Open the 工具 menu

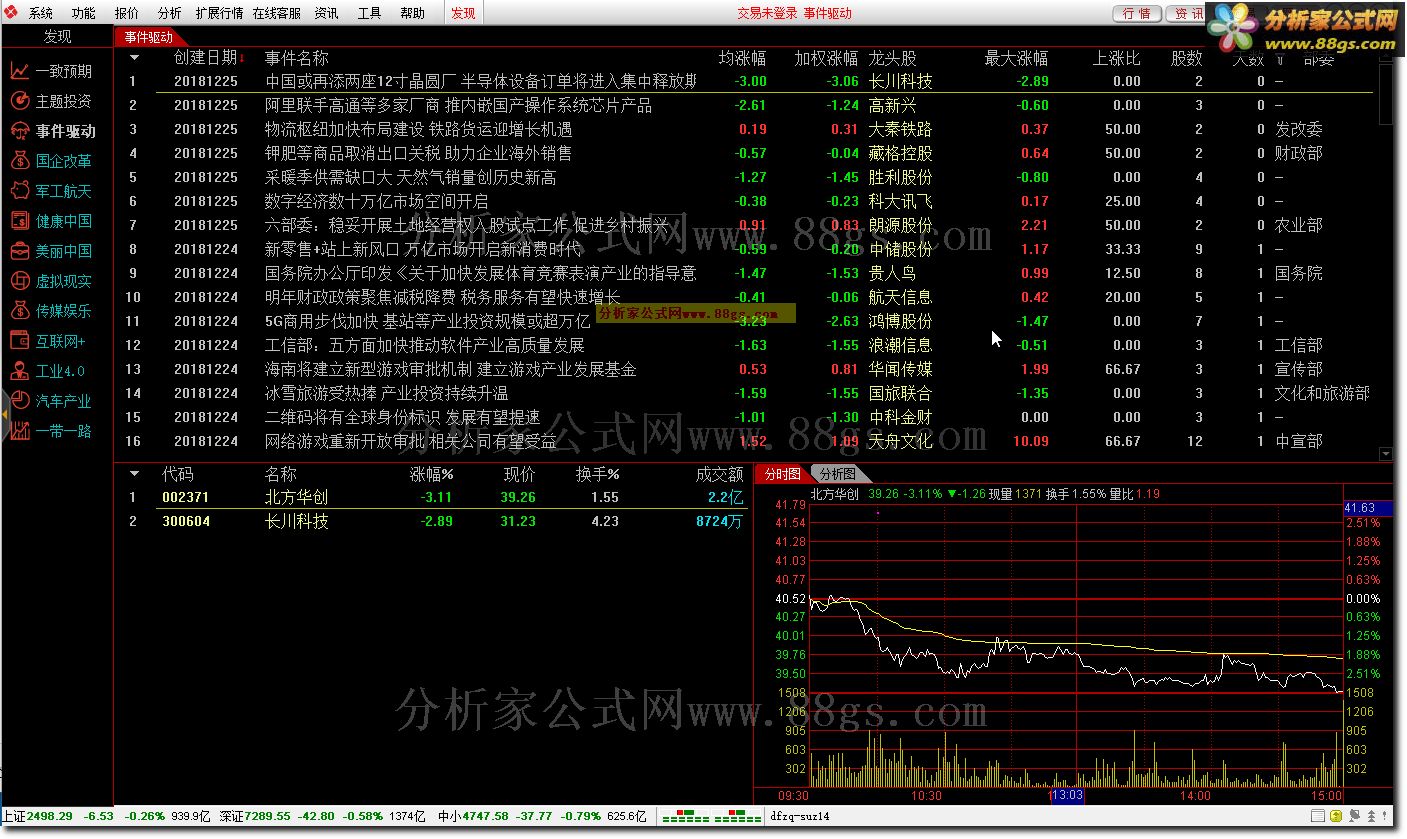(370, 13)
